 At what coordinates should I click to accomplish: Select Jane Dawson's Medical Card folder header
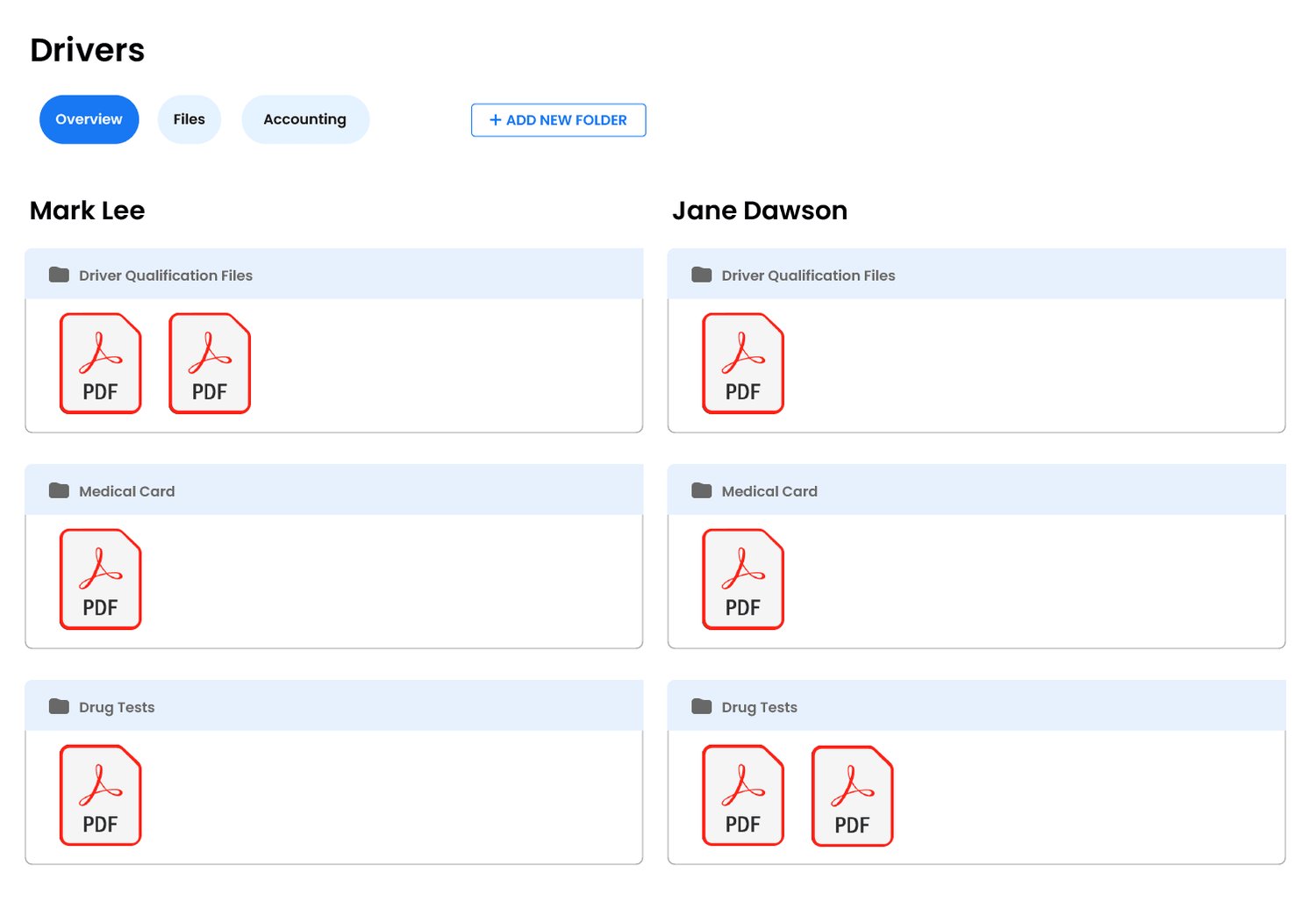769,491
